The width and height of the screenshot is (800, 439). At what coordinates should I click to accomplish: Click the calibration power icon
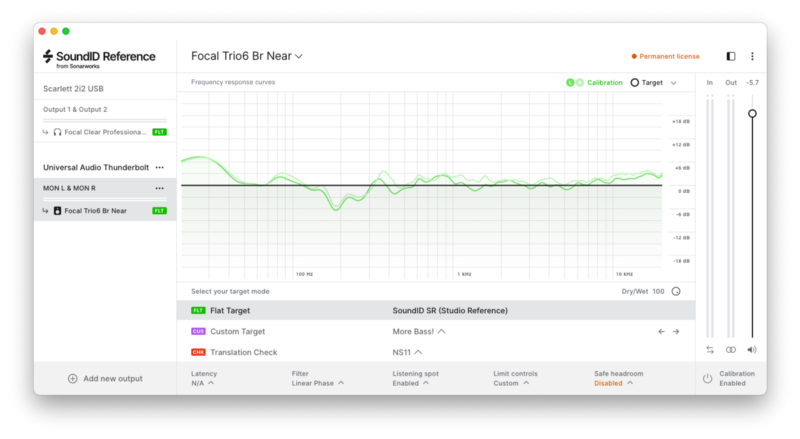click(707, 379)
